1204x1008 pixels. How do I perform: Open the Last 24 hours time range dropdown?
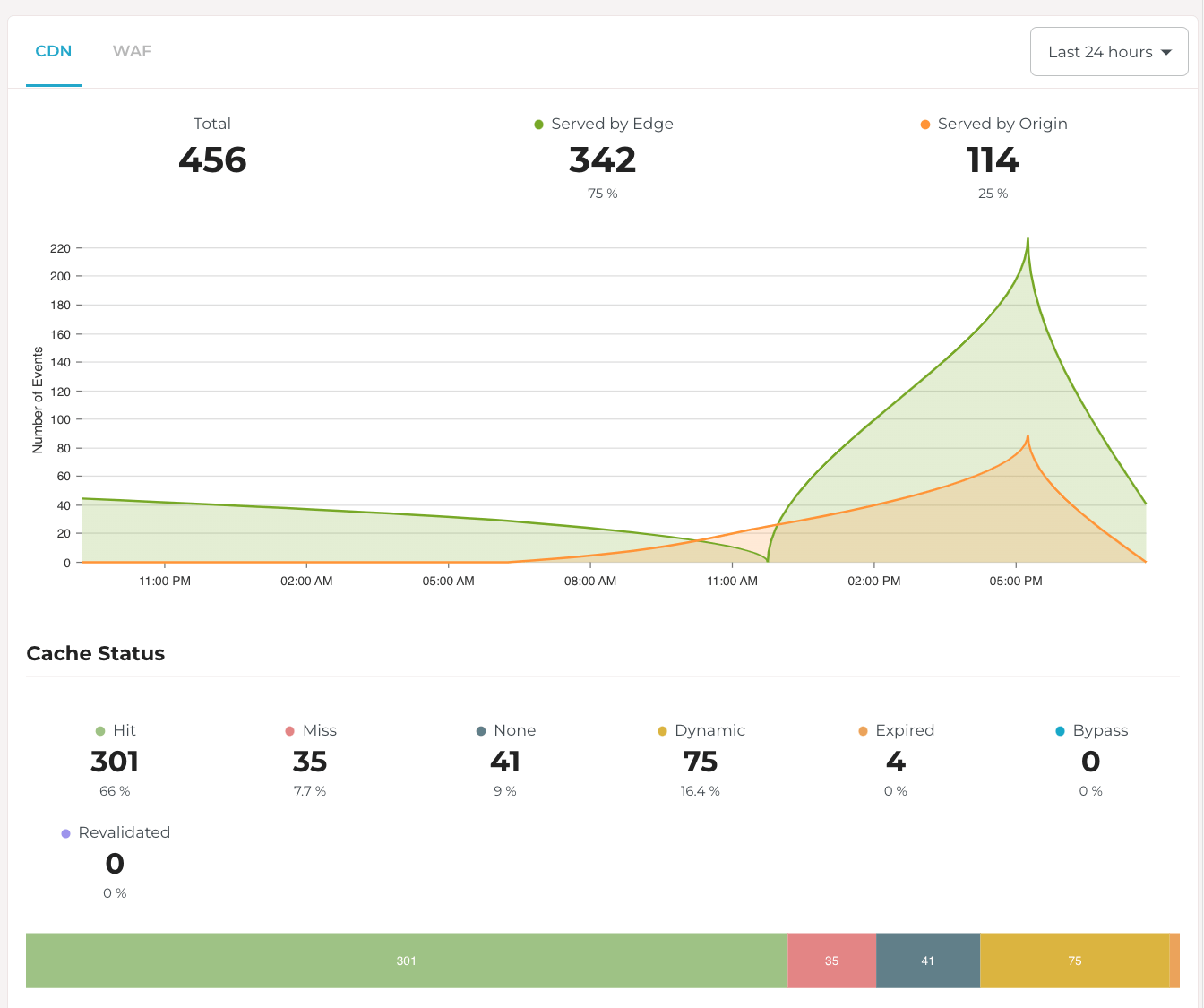coord(1109,52)
